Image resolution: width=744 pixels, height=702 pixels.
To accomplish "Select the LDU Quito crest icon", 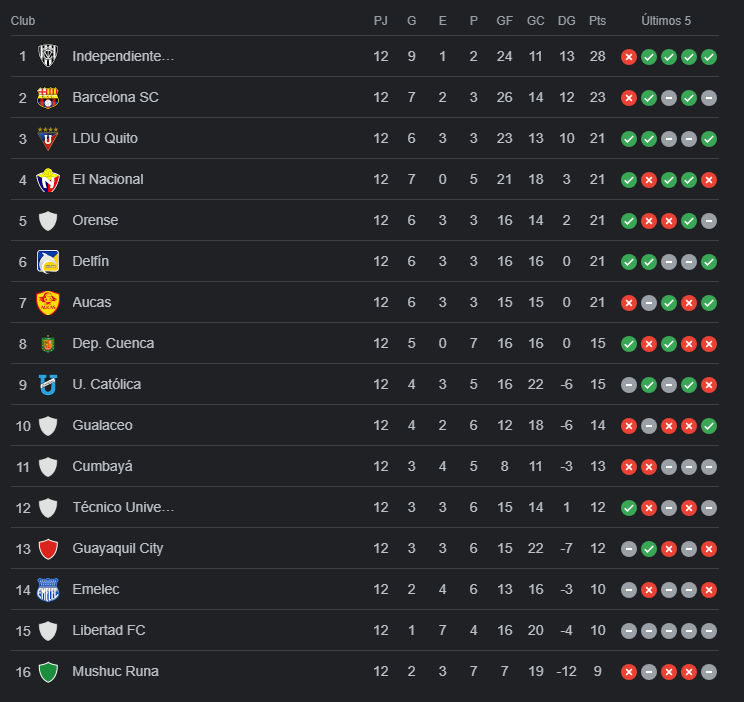I will (47, 138).
